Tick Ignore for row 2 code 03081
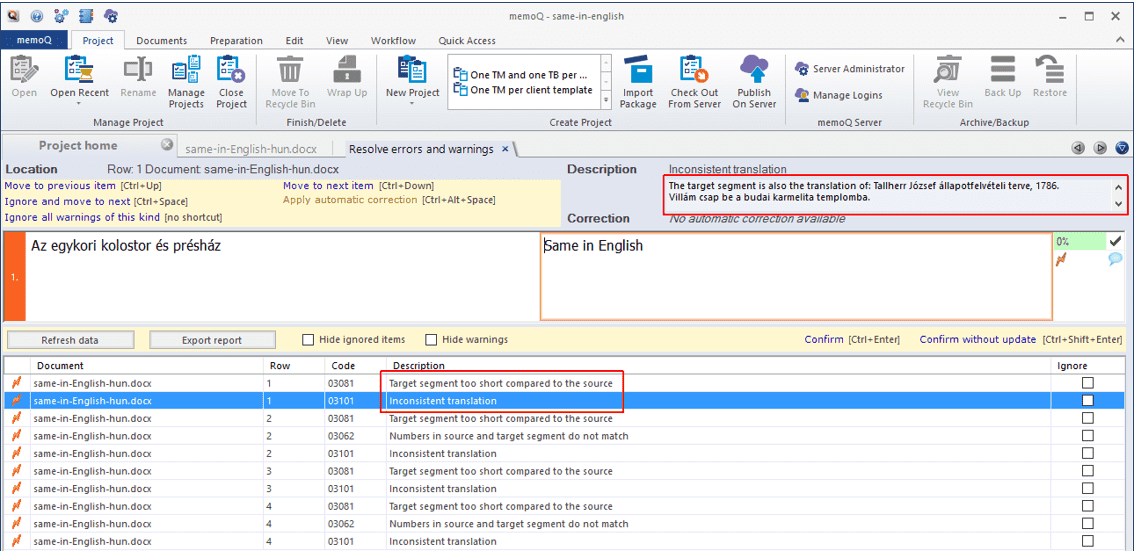 click(x=1087, y=418)
